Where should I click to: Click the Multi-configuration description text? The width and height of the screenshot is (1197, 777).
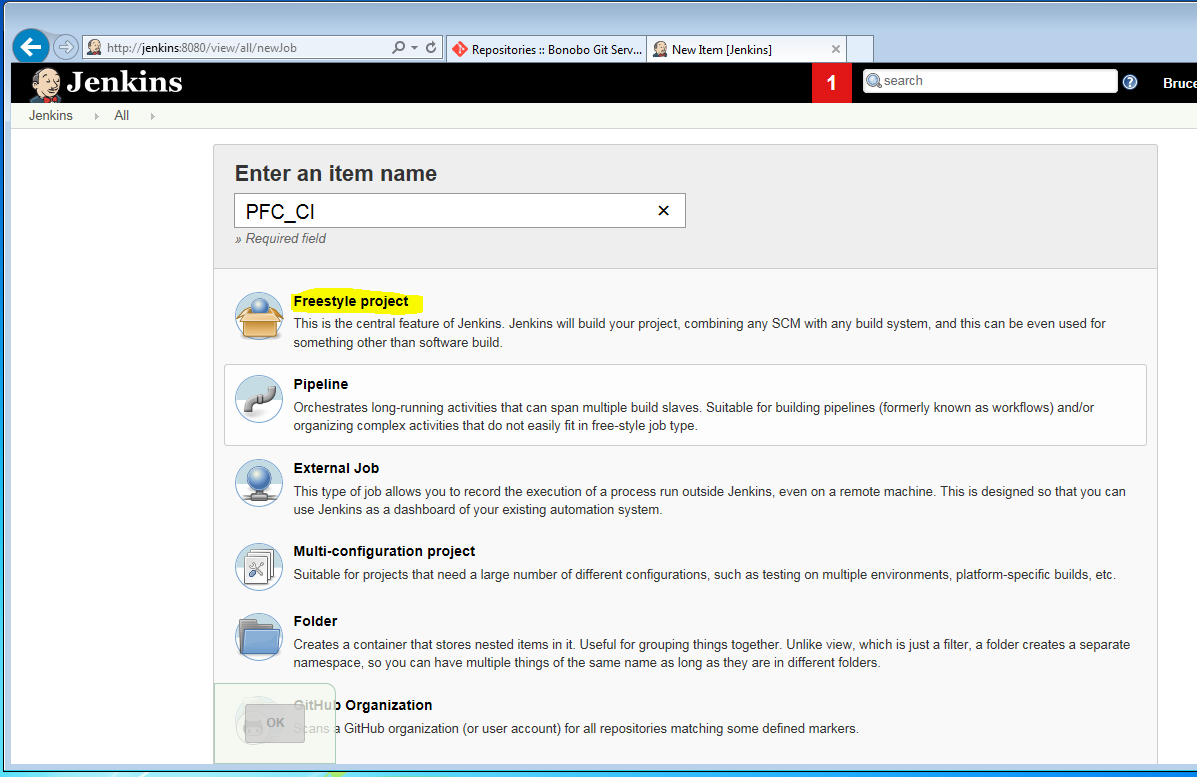point(705,575)
